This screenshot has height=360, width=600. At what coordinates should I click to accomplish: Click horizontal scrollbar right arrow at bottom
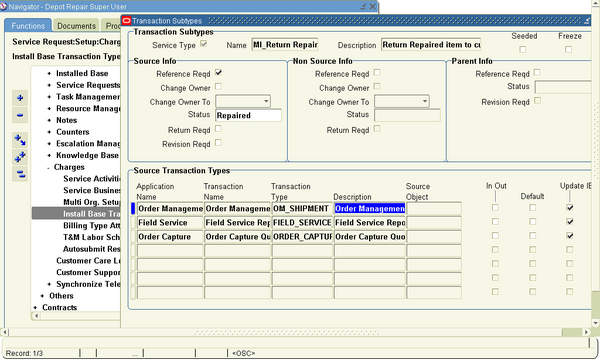587,332
